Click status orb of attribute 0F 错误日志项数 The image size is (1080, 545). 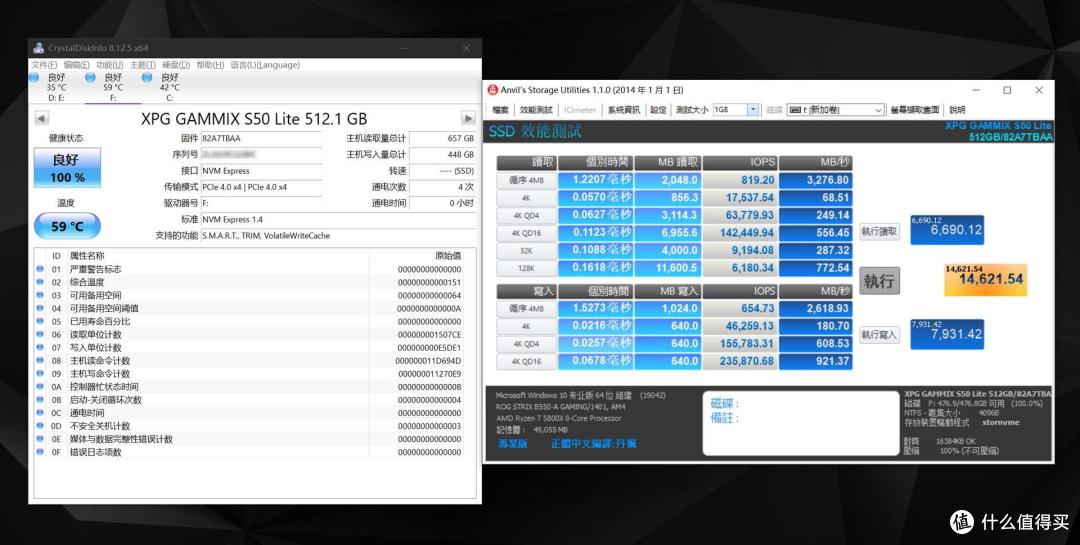click(40, 453)
